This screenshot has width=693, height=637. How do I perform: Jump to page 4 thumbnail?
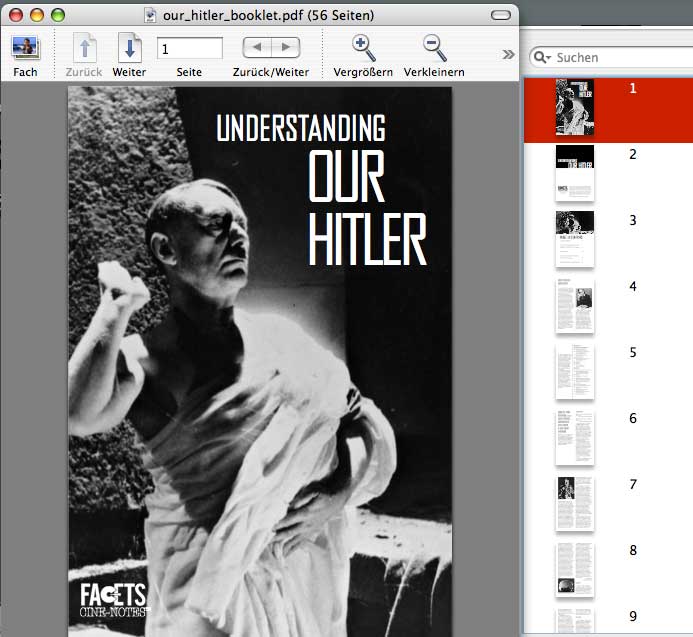point(575,305)
